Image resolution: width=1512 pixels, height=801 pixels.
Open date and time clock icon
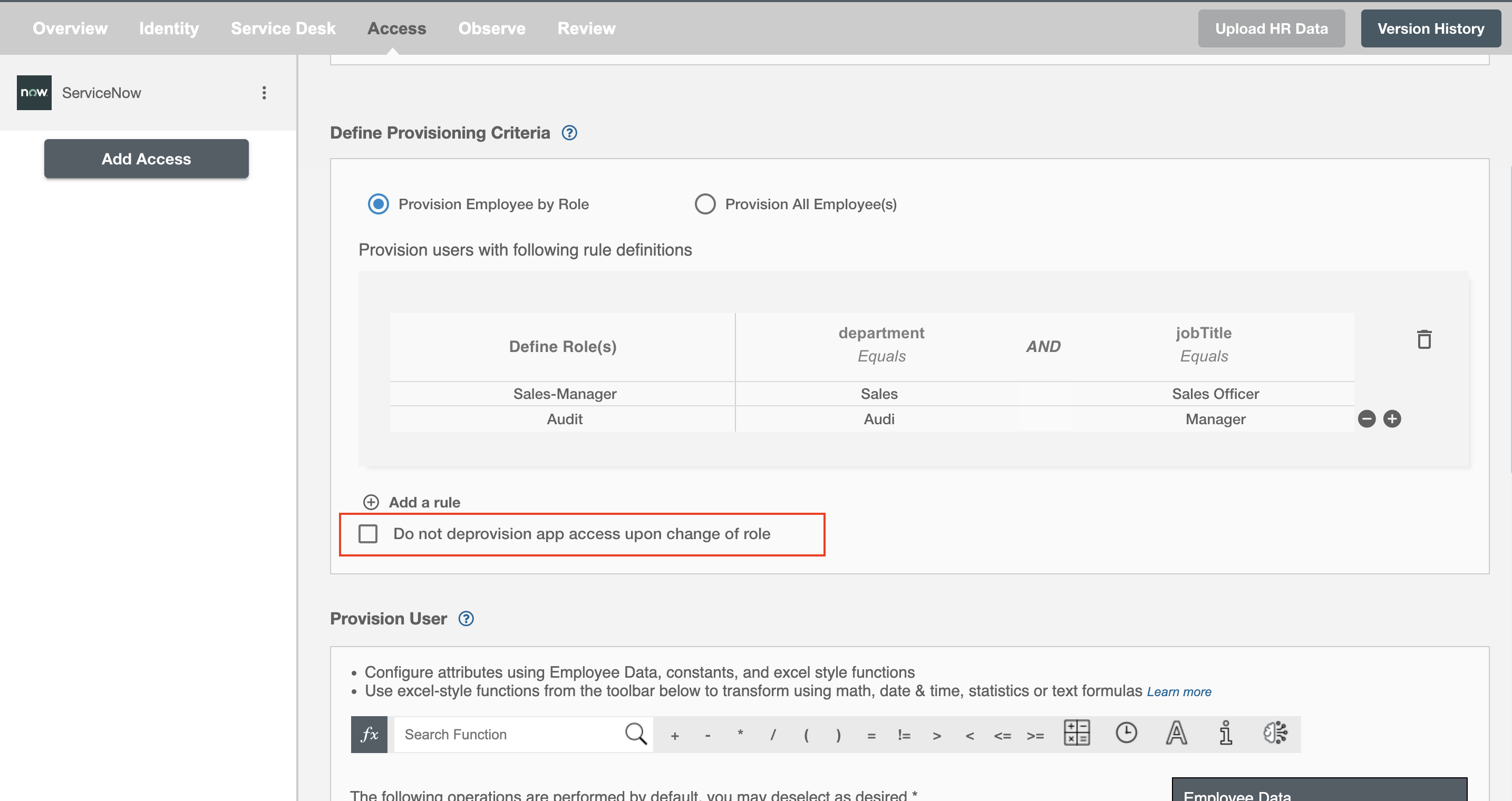click(1127, 733)
